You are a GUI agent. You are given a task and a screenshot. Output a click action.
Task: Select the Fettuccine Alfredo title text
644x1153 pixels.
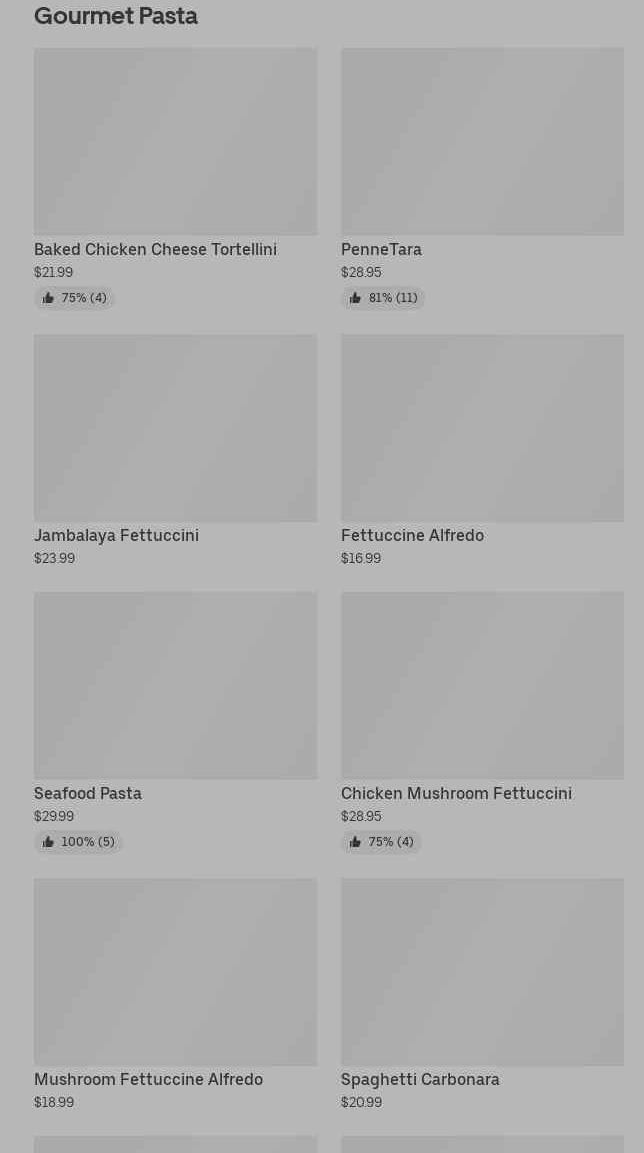[412, 536]
